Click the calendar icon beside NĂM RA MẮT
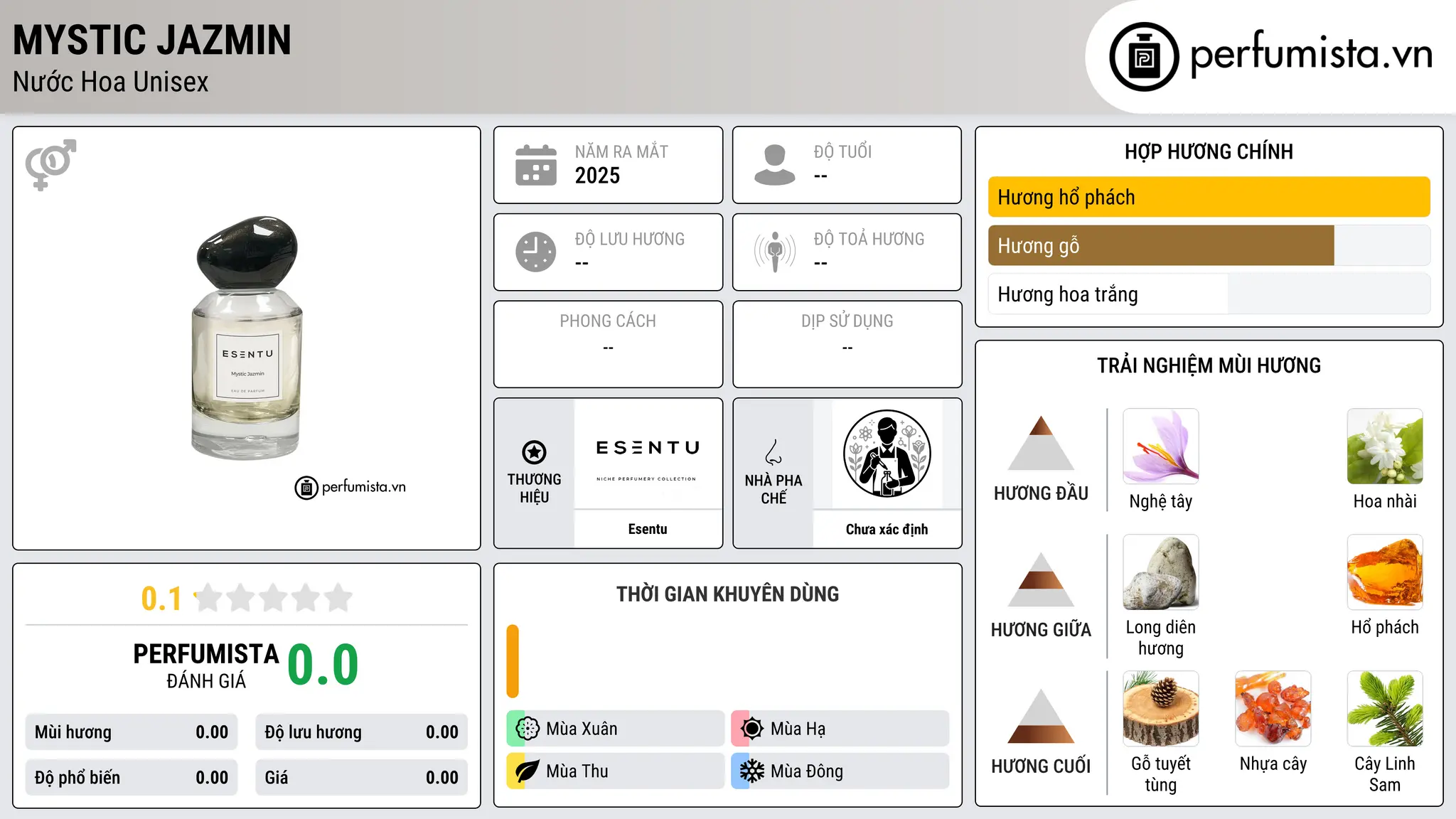Image resolution: width=1456 pixels, height=819 pixels. pyautogui.click(x=536, y=165)
